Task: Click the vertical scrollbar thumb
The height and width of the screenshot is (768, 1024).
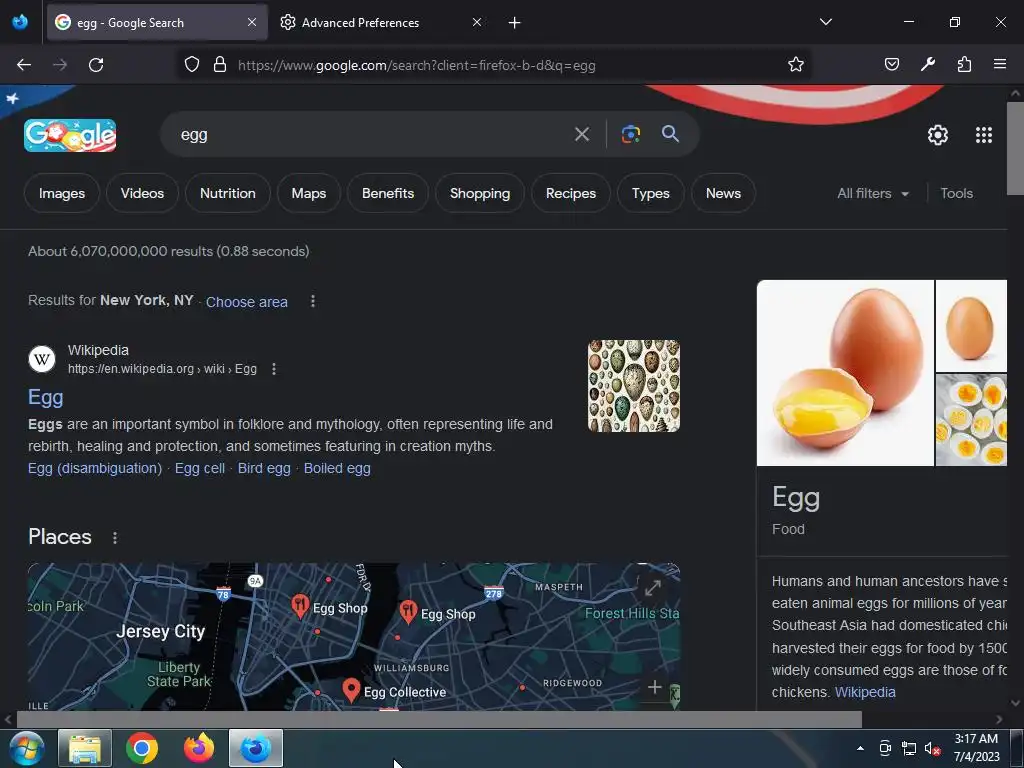Action: coord(1015,148)
